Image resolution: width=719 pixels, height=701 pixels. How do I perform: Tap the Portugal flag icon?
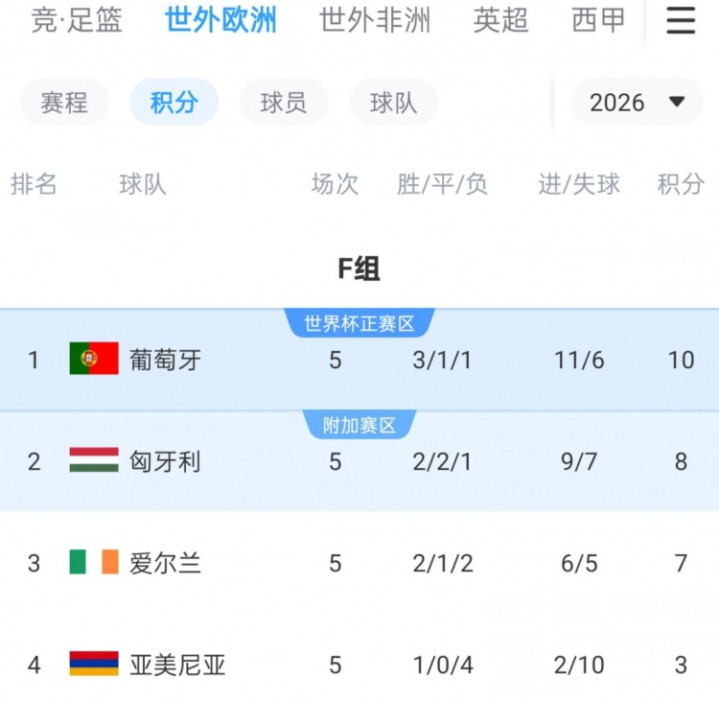pyautogui.click(x=94, y=359)
